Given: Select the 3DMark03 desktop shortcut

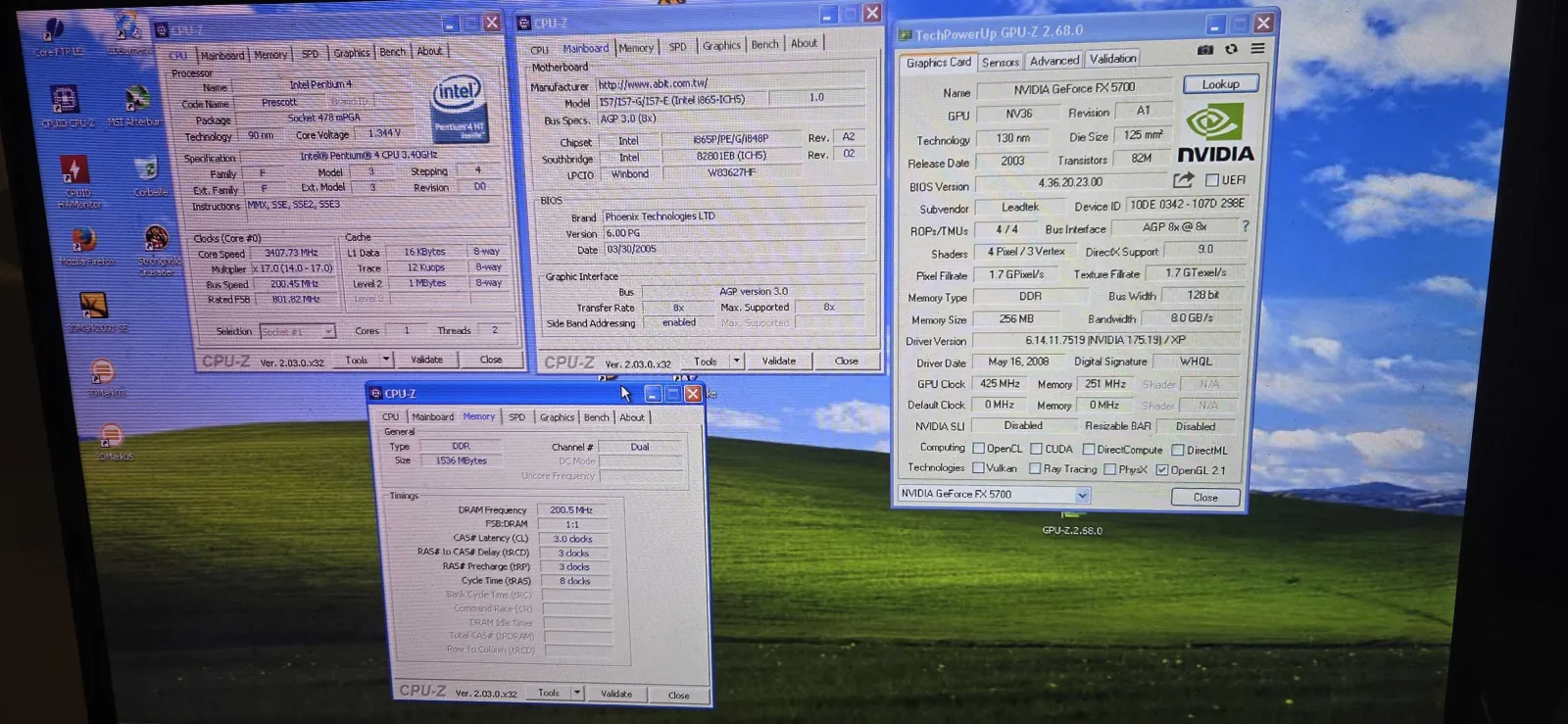Looking at the screenshot, I should point(104,377).
